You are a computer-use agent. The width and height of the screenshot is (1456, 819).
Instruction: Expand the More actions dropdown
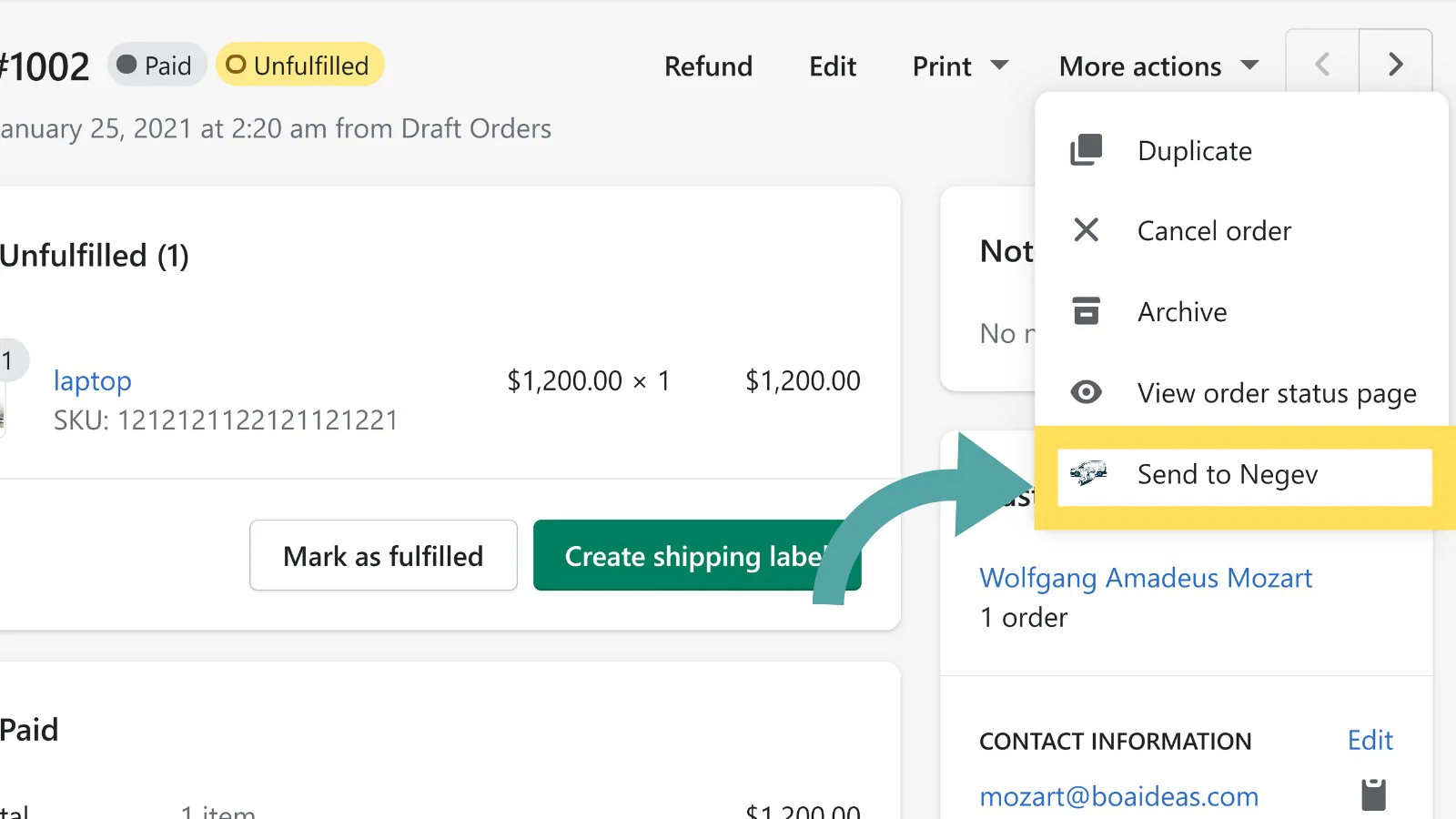pos(1158,66)
